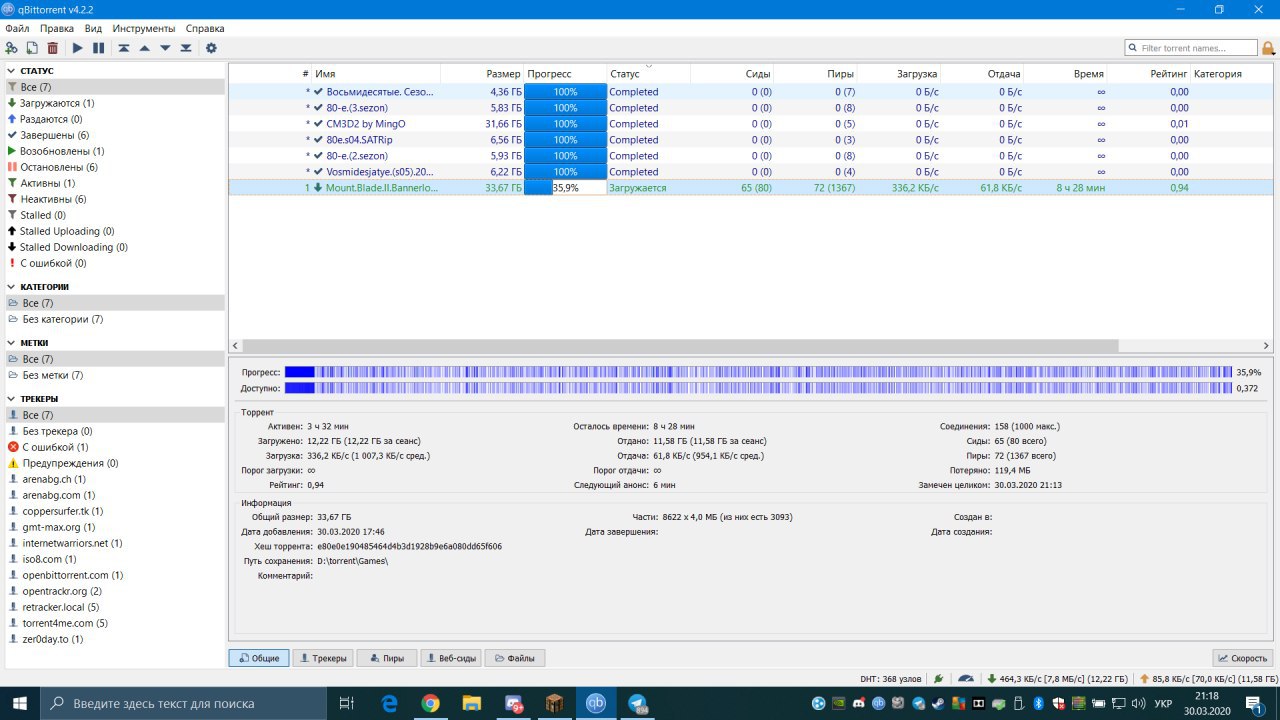Open the Файл menu
The image size is (1280, 720).
[17, 29]
